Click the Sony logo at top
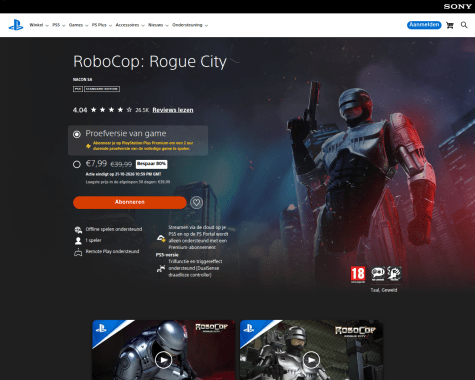 click(457, 6)
